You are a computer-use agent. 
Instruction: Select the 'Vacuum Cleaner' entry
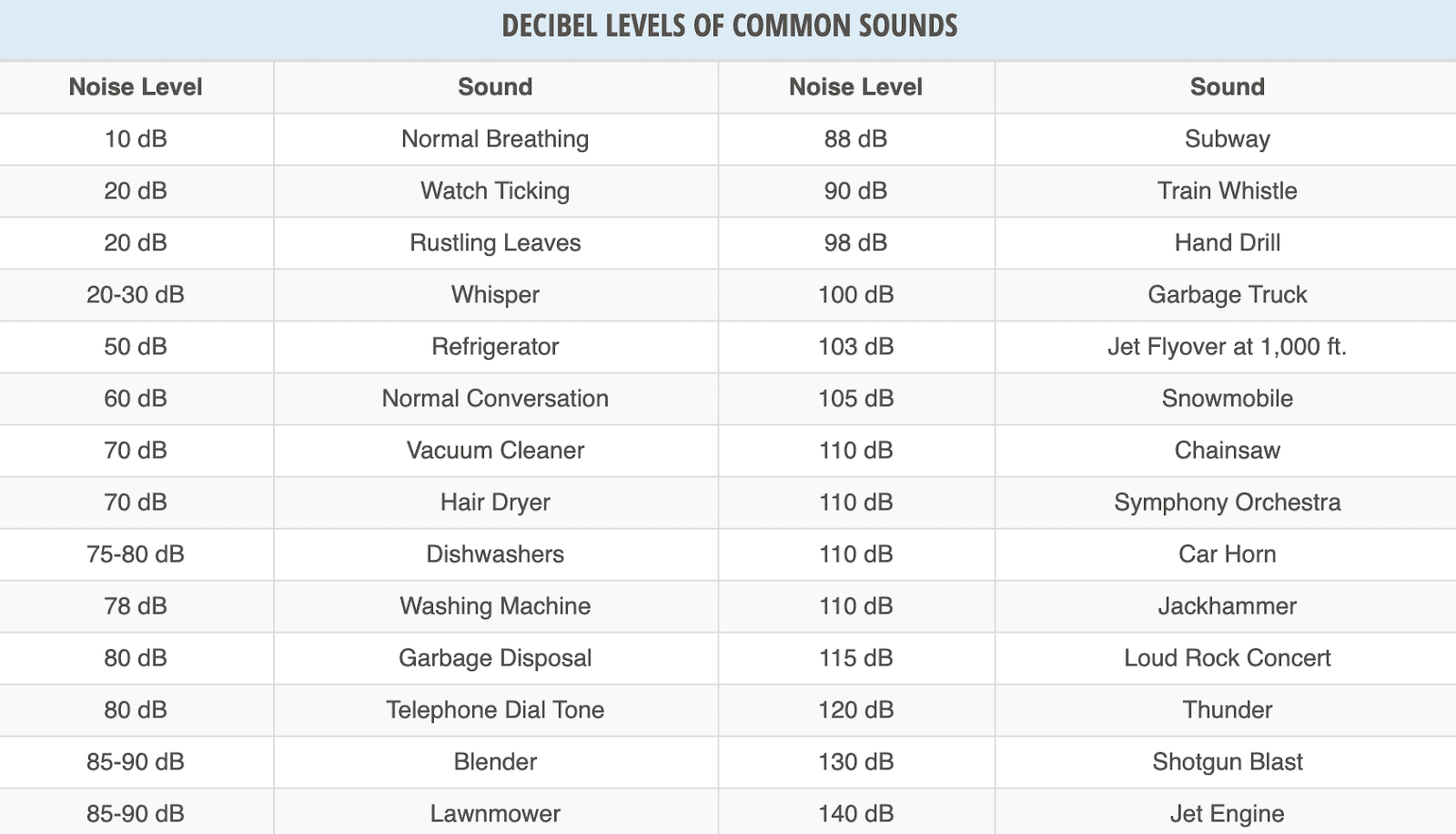[495, 451]
